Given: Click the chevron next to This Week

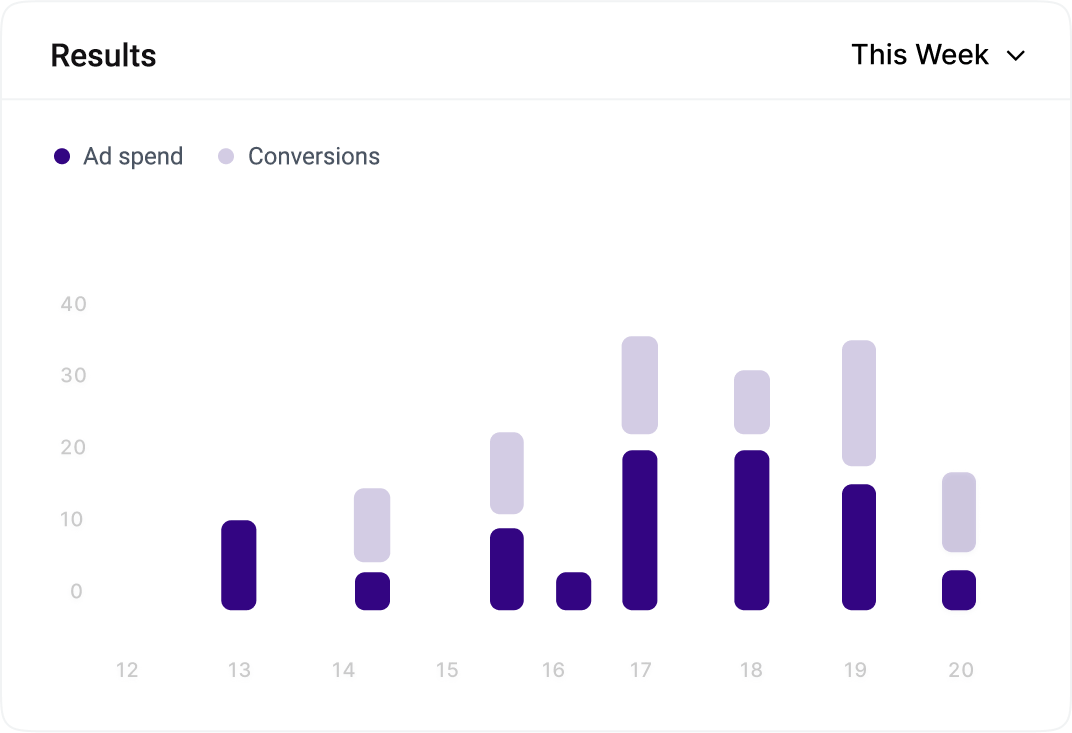Looking at the screenshot, I should (1016, 56).
